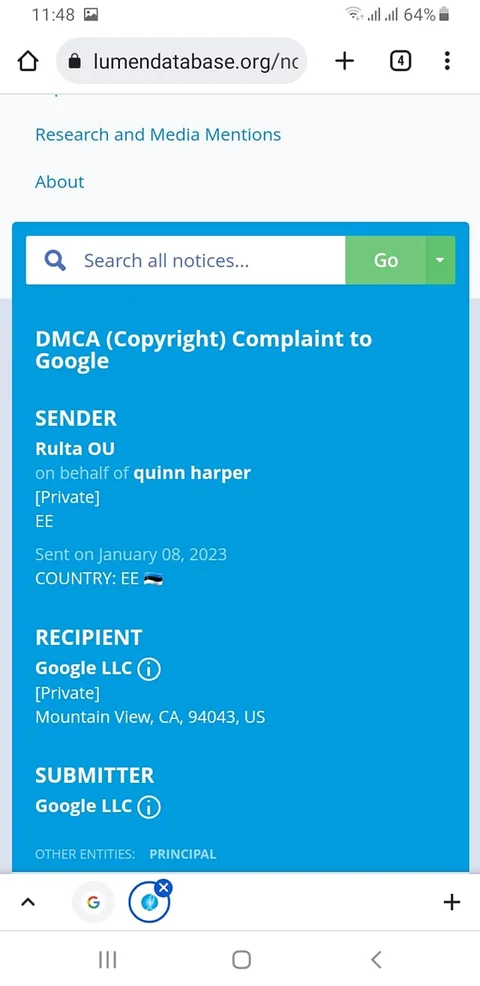Tap the lumendatabase.org address bar
Viewport: 480px width, 986px height.
[182, 61]
